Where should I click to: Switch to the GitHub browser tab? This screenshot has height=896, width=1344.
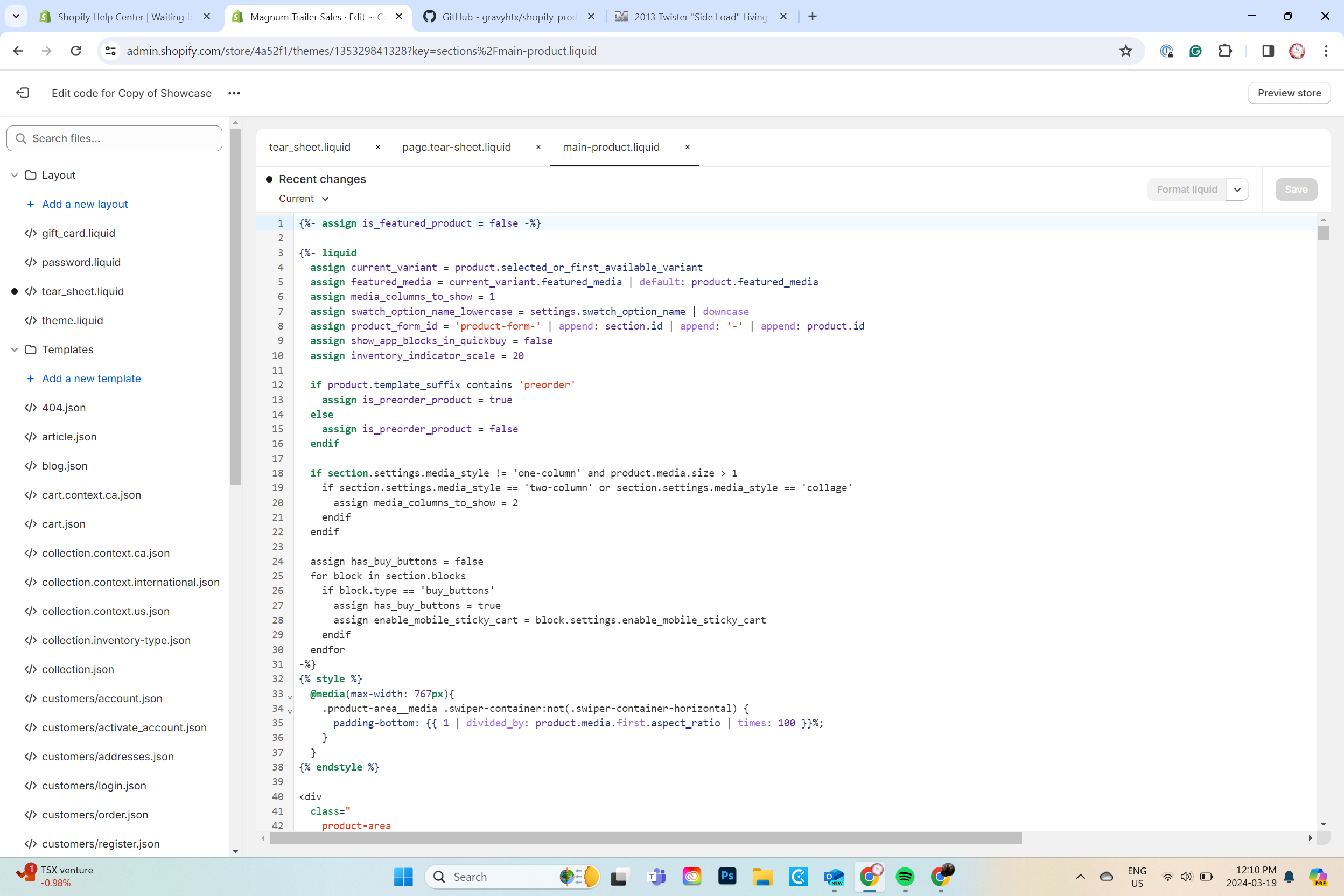[x=508, y=17]
